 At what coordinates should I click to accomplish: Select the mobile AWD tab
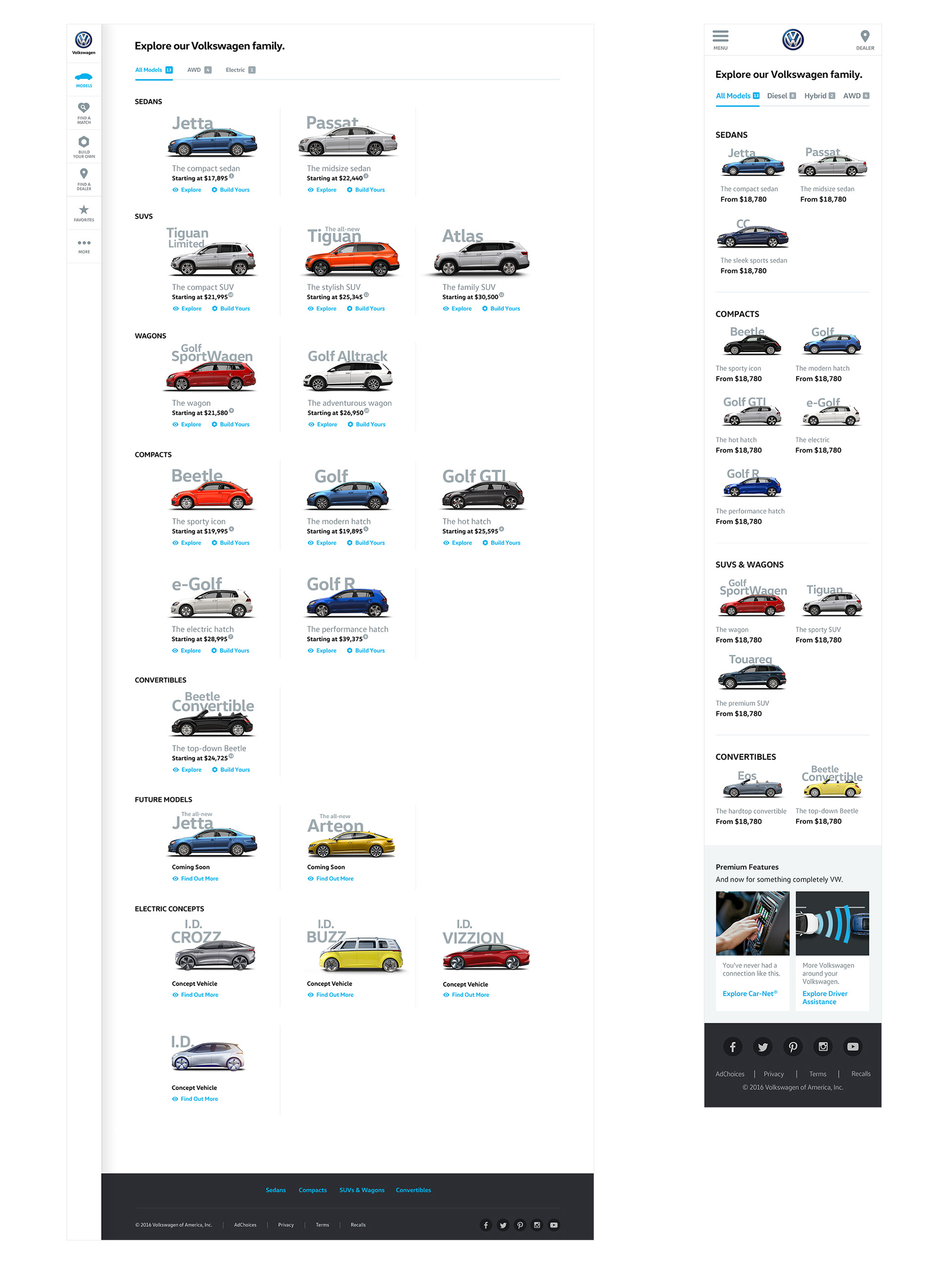point(855,96)
